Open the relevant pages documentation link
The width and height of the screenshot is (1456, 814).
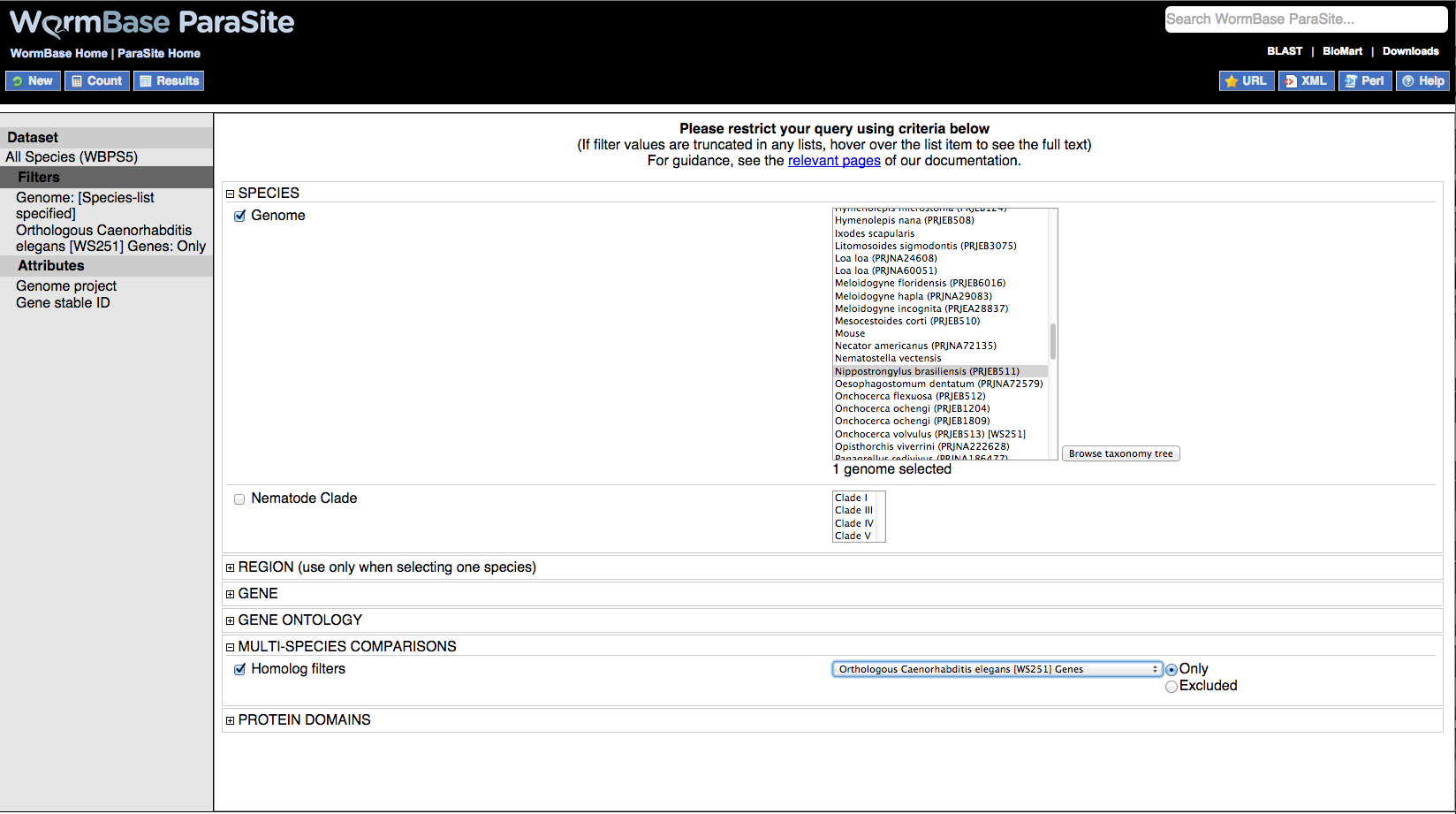tap(834, 161)
